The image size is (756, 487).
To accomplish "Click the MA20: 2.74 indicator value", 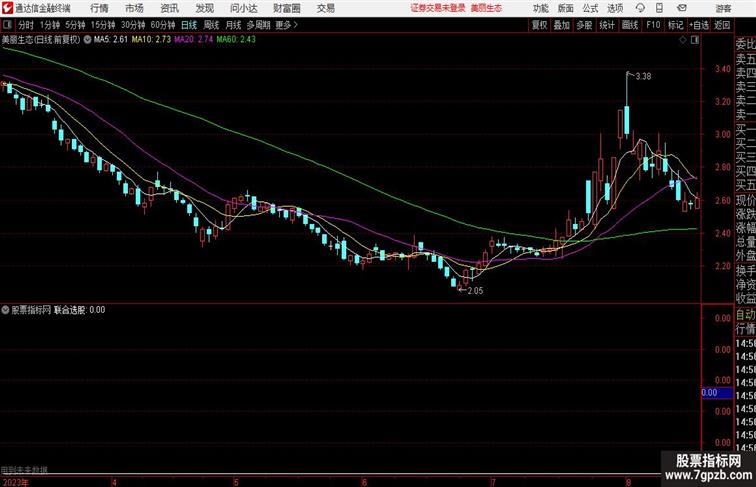I will click(193, 40).
